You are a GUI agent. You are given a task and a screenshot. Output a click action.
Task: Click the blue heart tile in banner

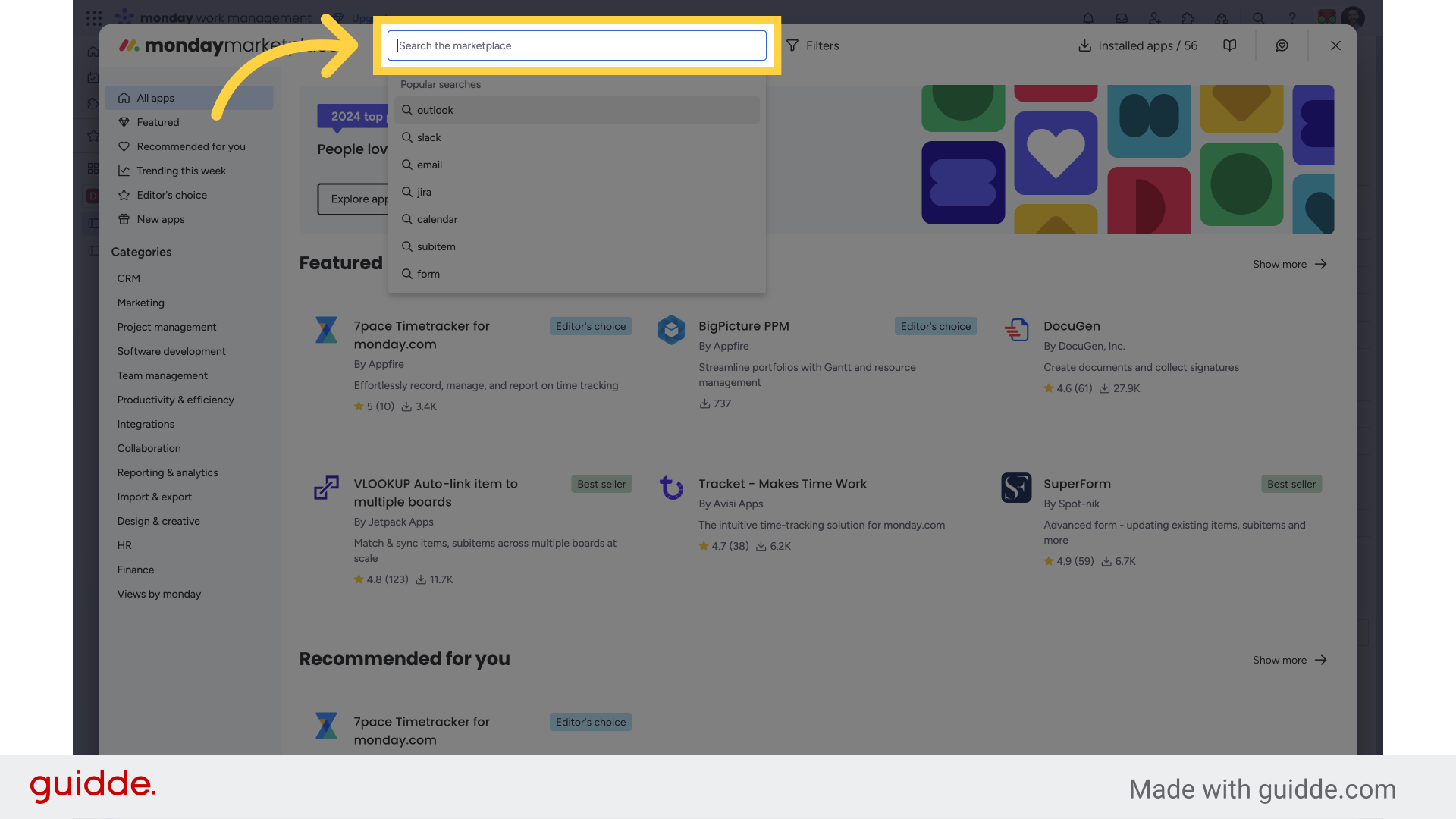tap(1056, 153)
